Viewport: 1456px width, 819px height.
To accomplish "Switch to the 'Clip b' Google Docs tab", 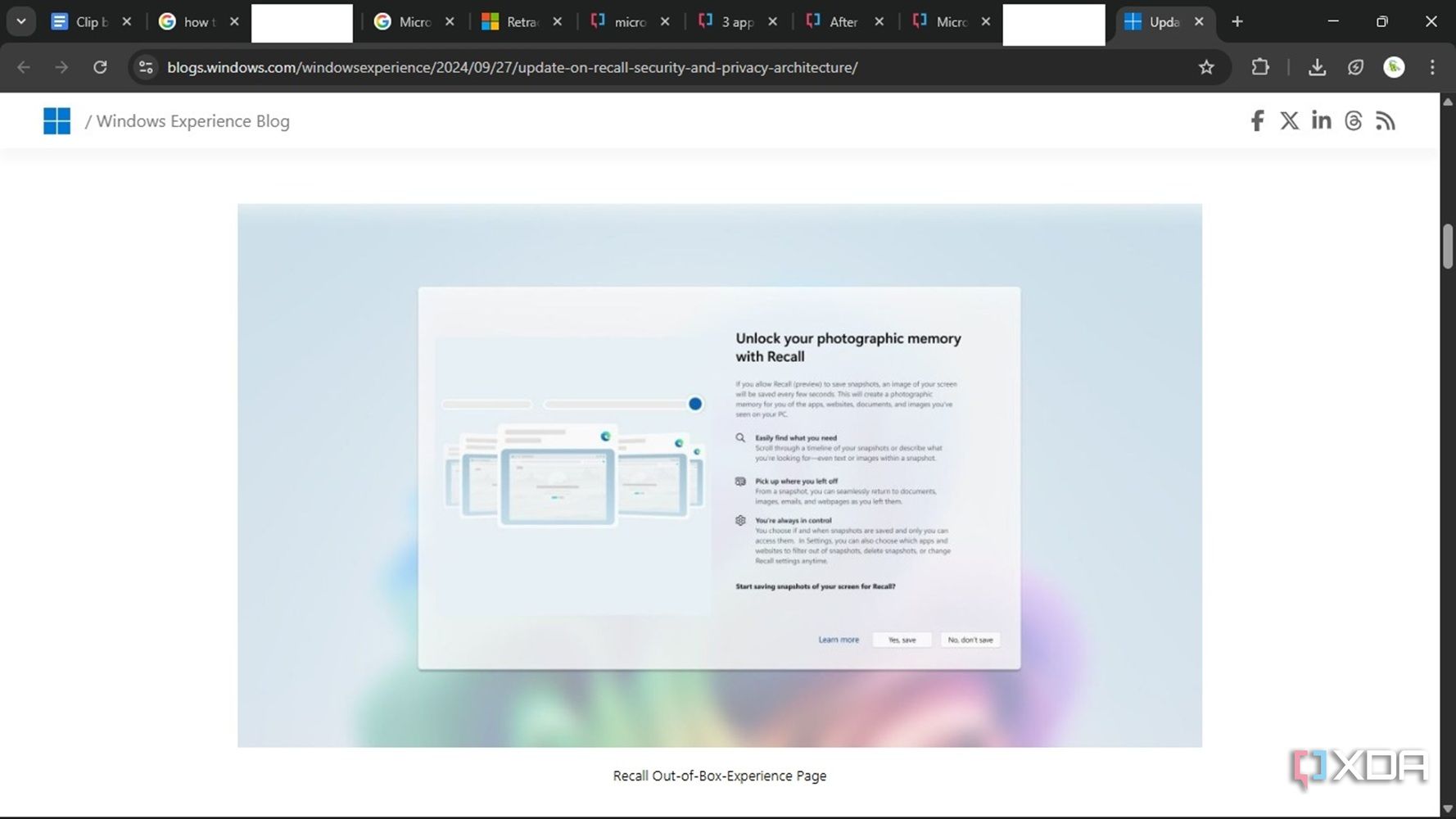I will click(80, 22).
